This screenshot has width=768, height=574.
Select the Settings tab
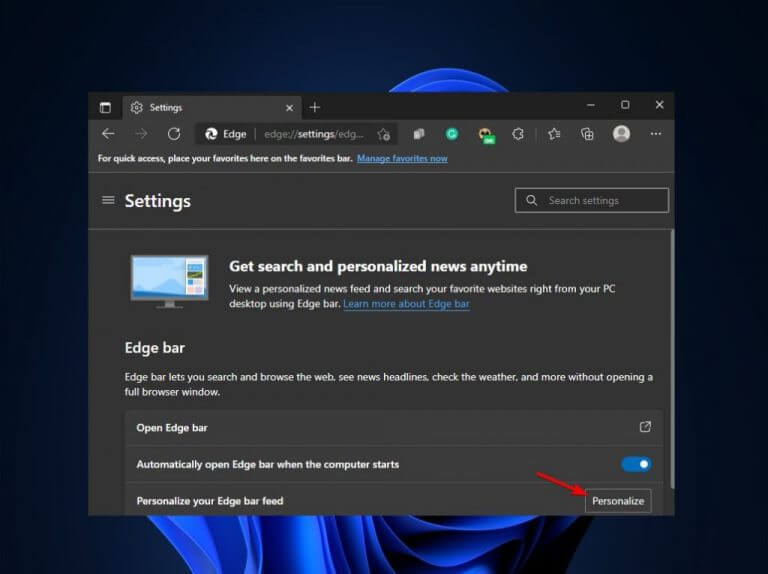212,107
